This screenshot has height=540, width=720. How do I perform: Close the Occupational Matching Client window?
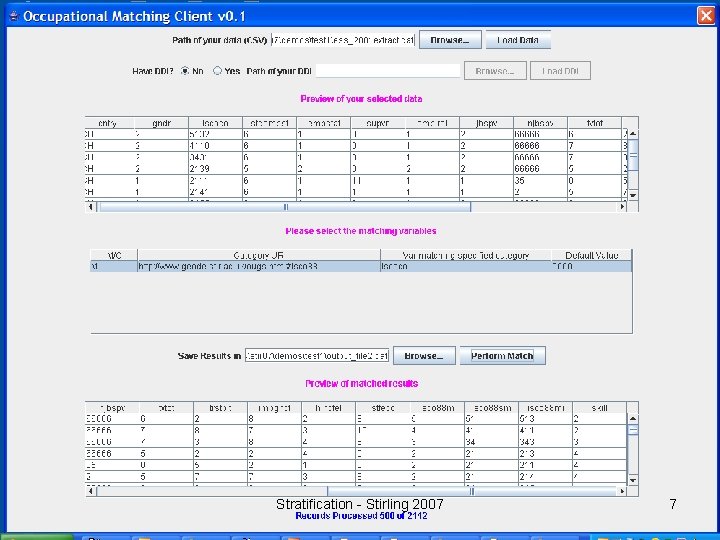pos(706,16)
